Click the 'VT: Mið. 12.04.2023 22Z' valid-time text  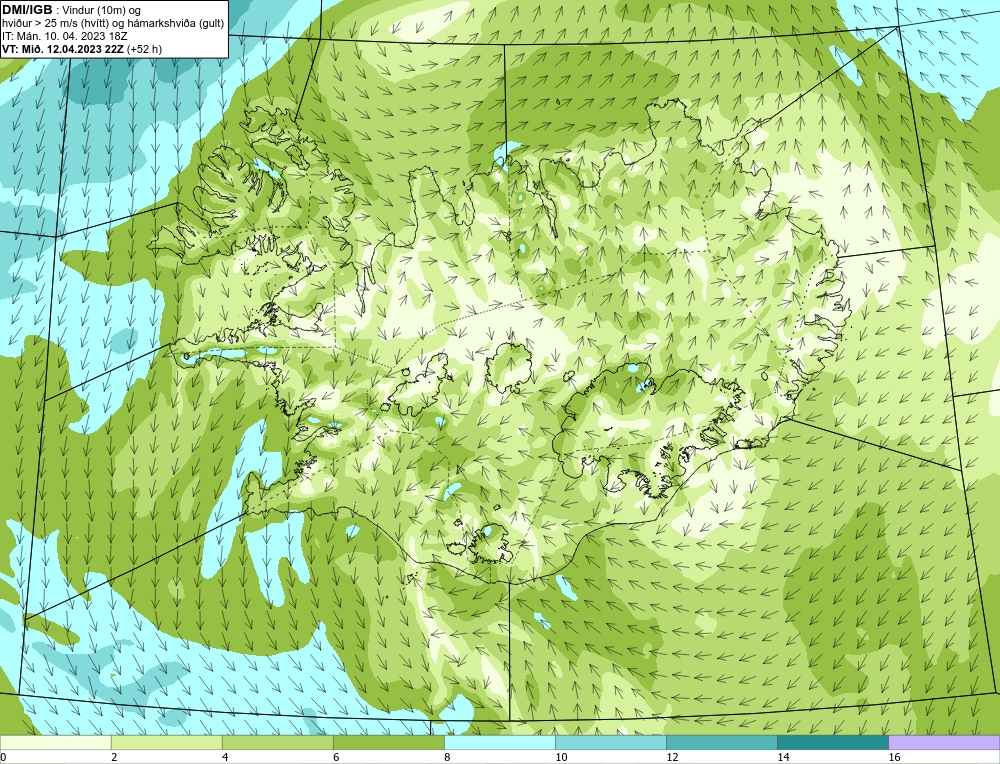(x=63, y=48)
